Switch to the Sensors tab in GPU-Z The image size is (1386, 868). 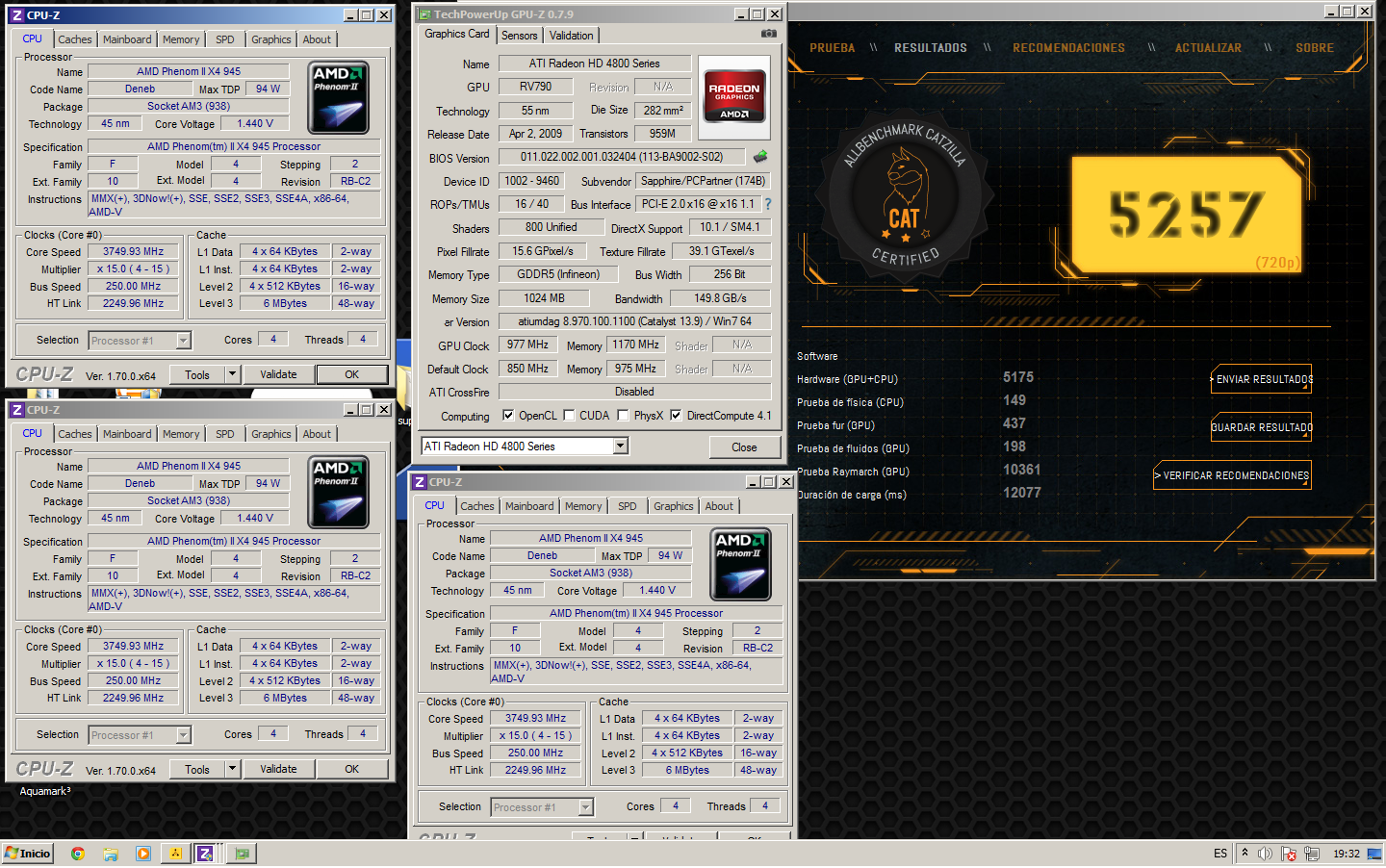pos(520,36)
